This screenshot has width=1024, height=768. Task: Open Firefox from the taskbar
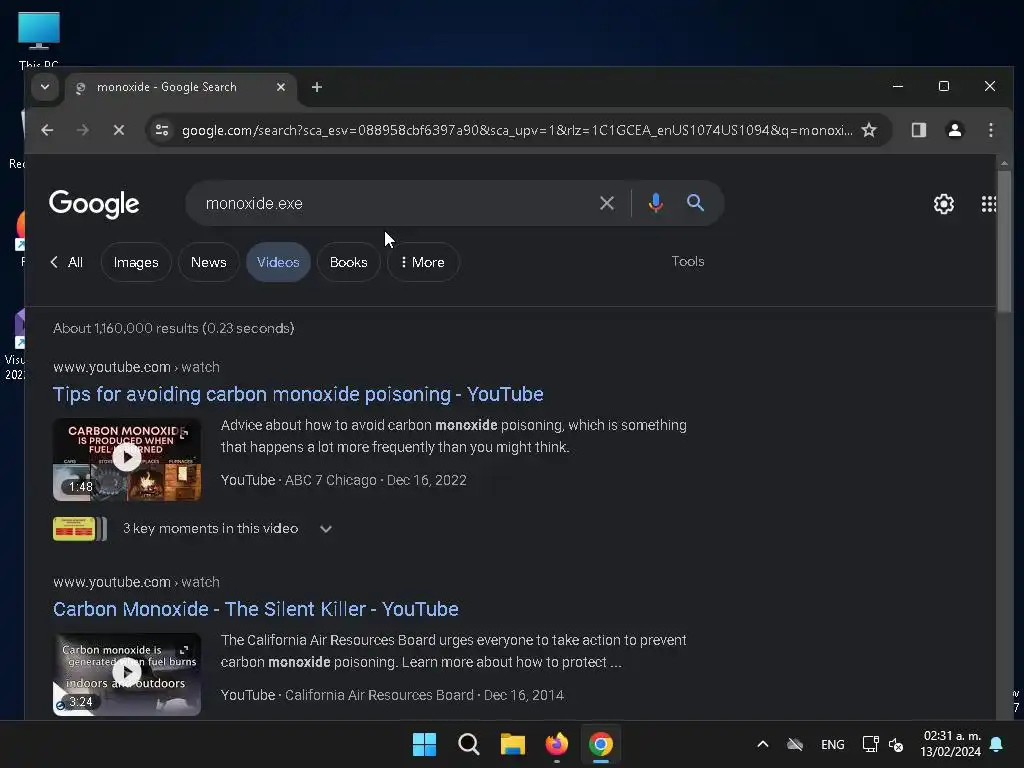(557, 744)
